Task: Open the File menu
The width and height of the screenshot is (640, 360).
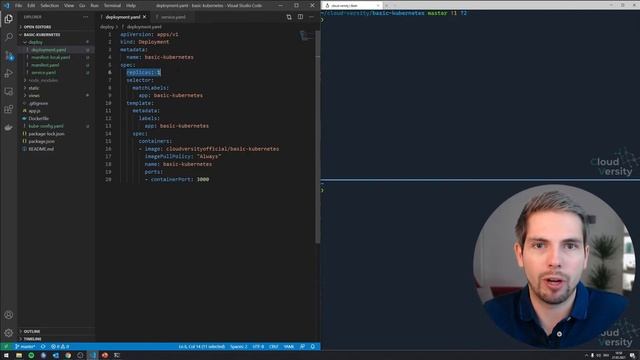Action: [18, 6]
